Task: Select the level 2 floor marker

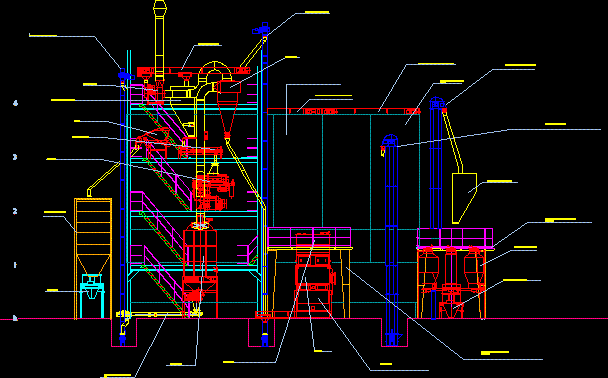Action: coord(15,211)
